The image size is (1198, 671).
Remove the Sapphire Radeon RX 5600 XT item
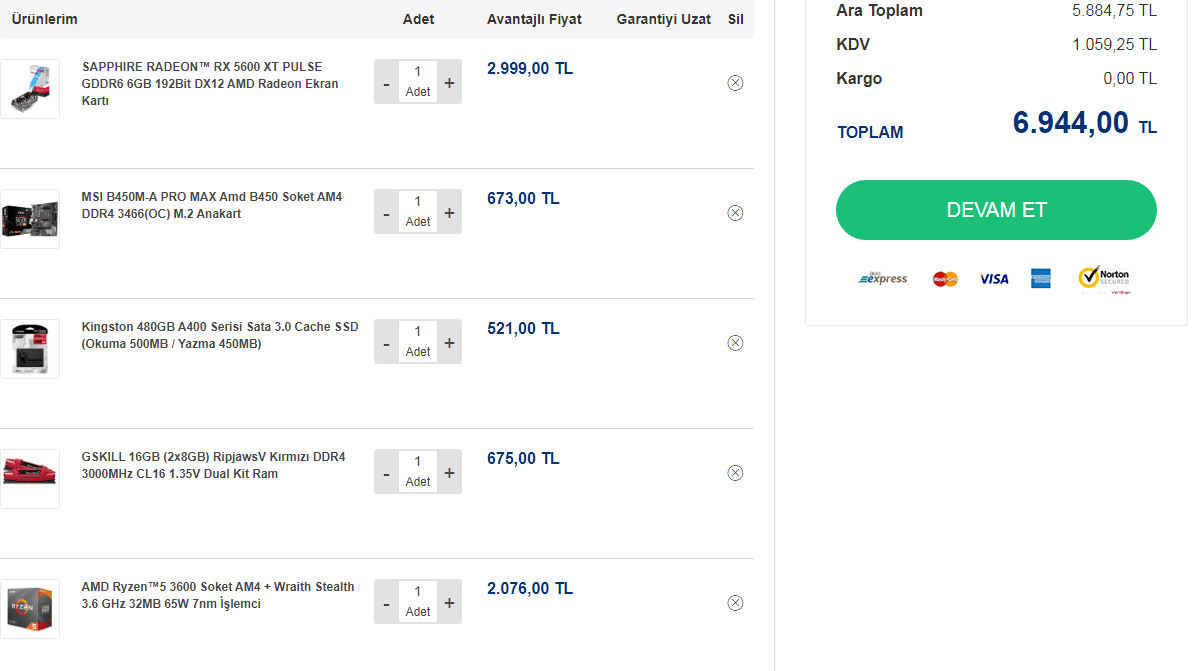coord(735,83)
